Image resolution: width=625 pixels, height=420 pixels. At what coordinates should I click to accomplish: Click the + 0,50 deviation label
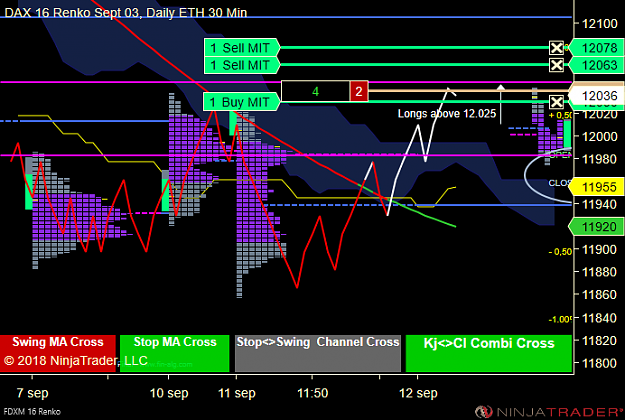click(560, 115)
